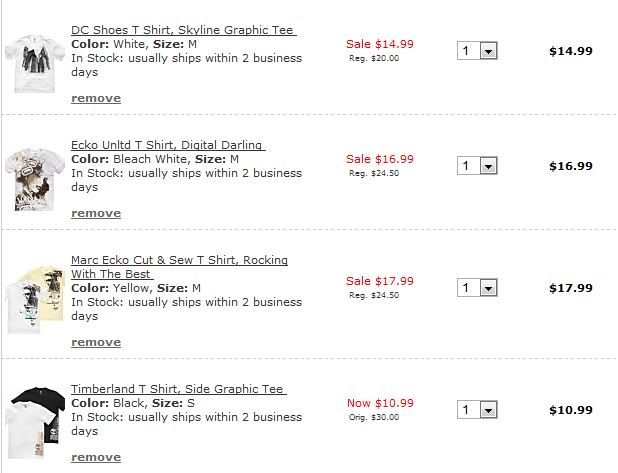Remove the Marc Ecko yellow shirt

[96, 342]
